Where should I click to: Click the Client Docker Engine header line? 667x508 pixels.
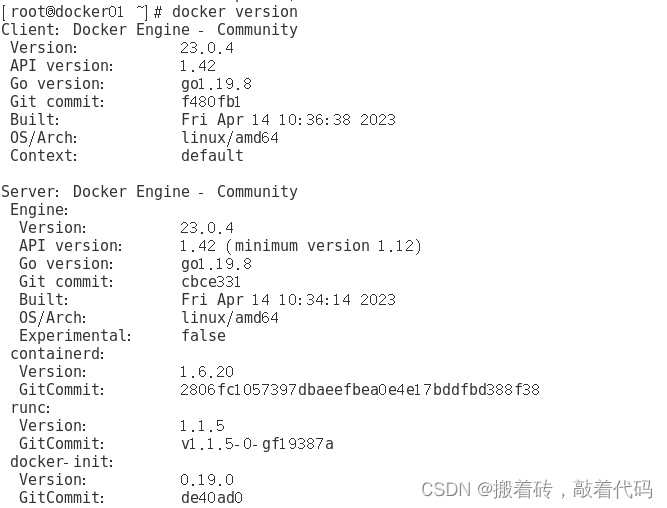pos(149,29)
